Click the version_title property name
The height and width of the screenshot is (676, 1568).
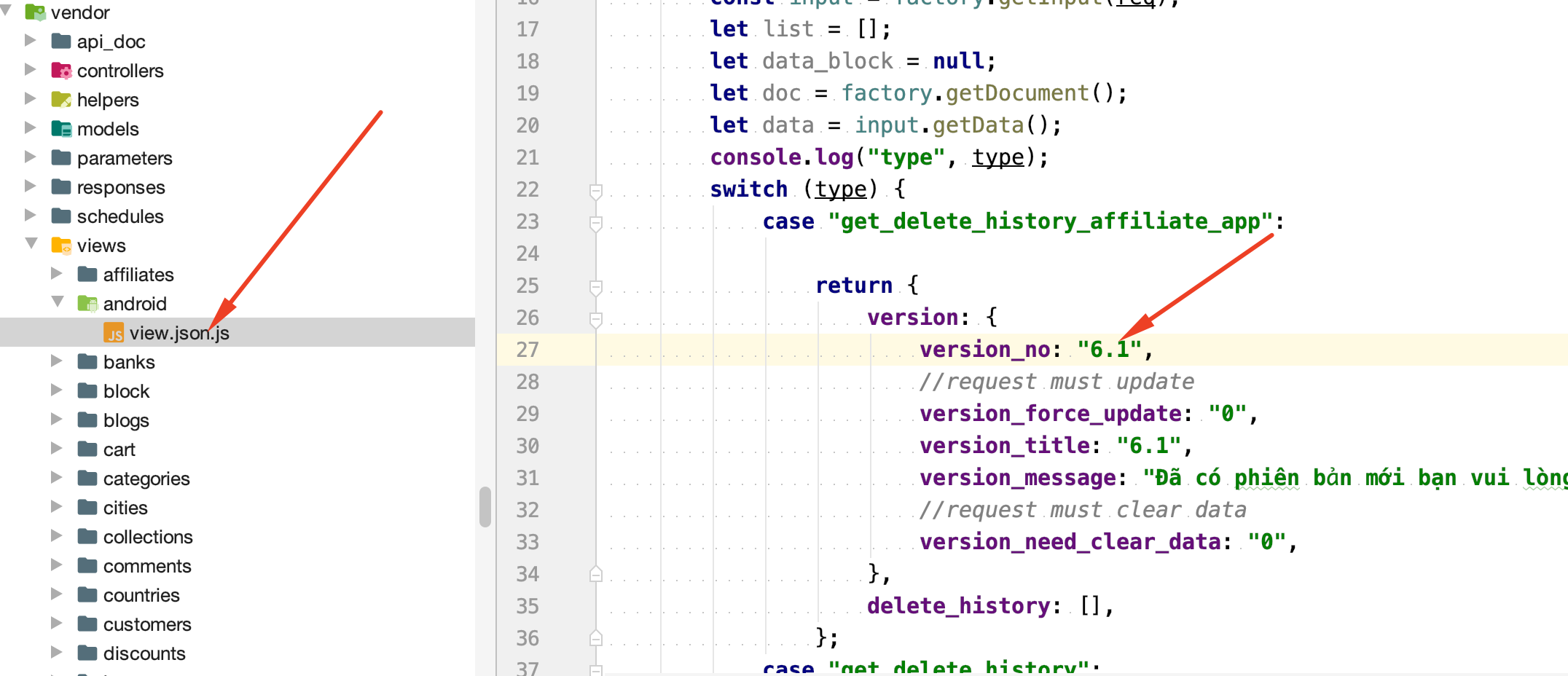[x=1005, y=446]
